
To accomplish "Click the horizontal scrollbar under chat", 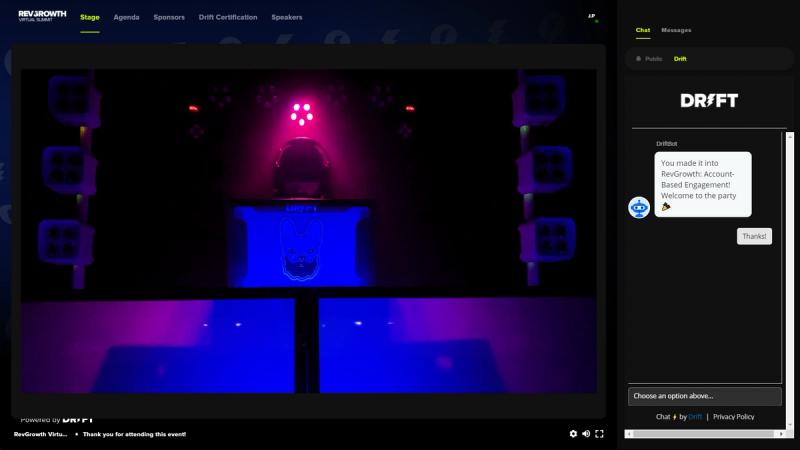I will [704, 434].
